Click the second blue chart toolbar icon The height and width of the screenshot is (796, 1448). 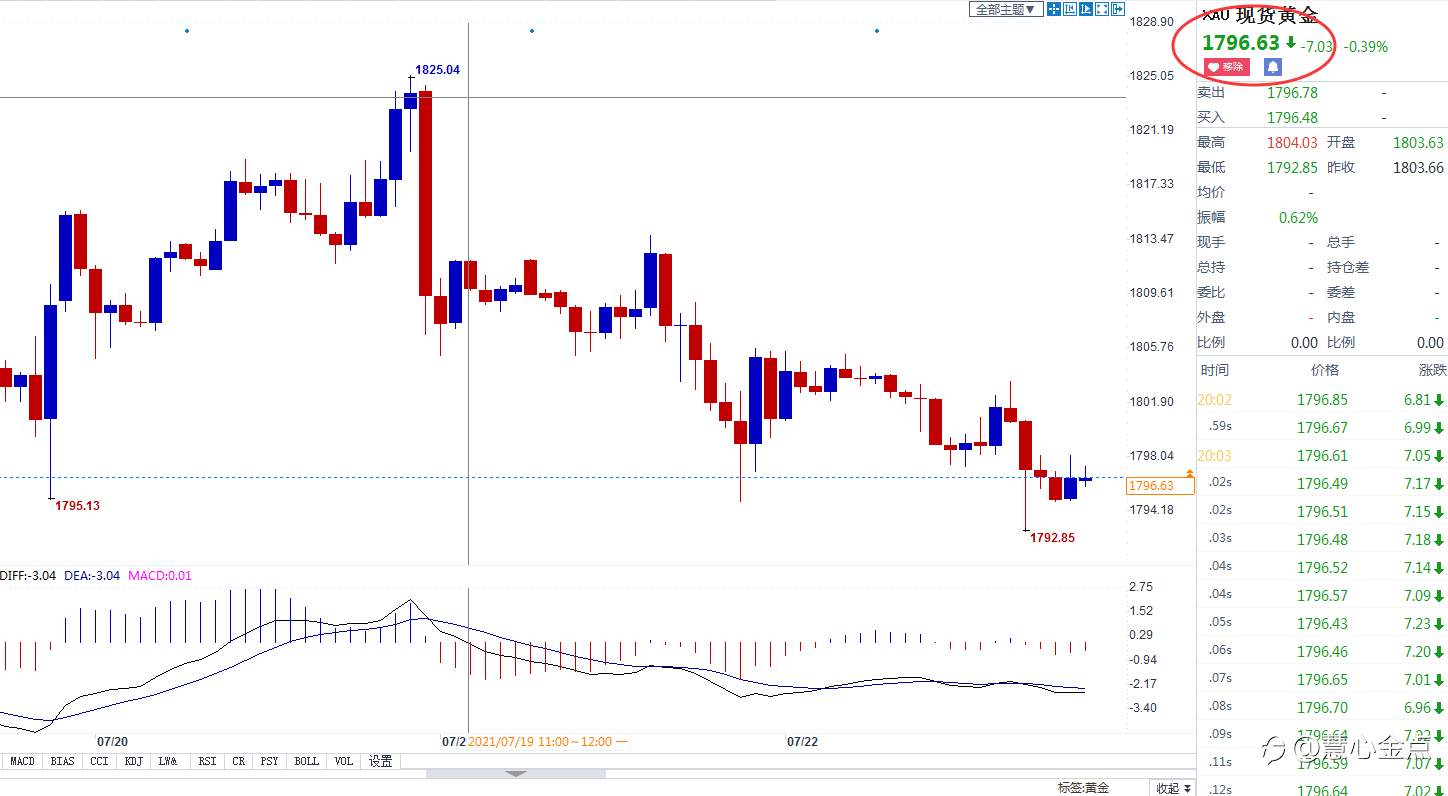pyautogui.click(x=1070, y=9)
